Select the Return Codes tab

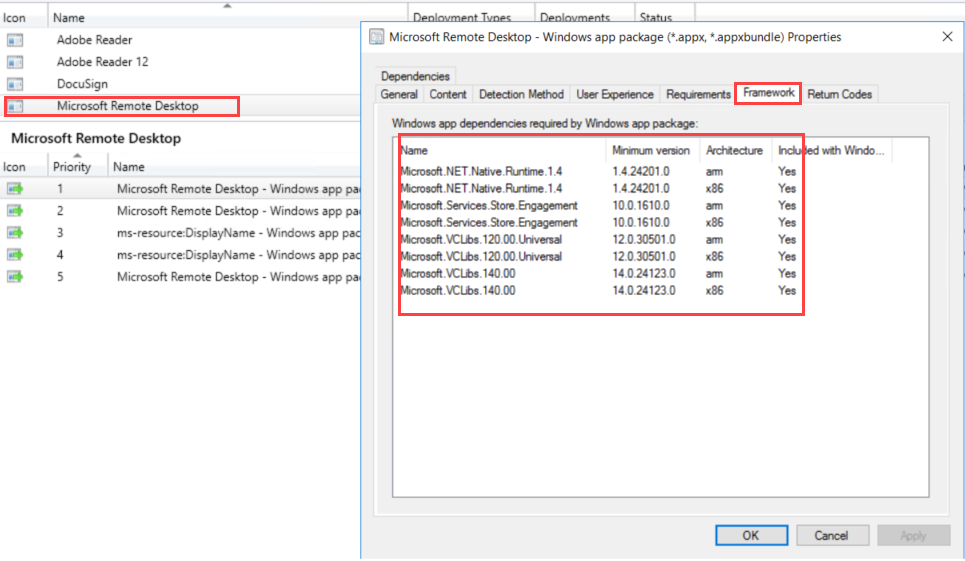point(839,94)
